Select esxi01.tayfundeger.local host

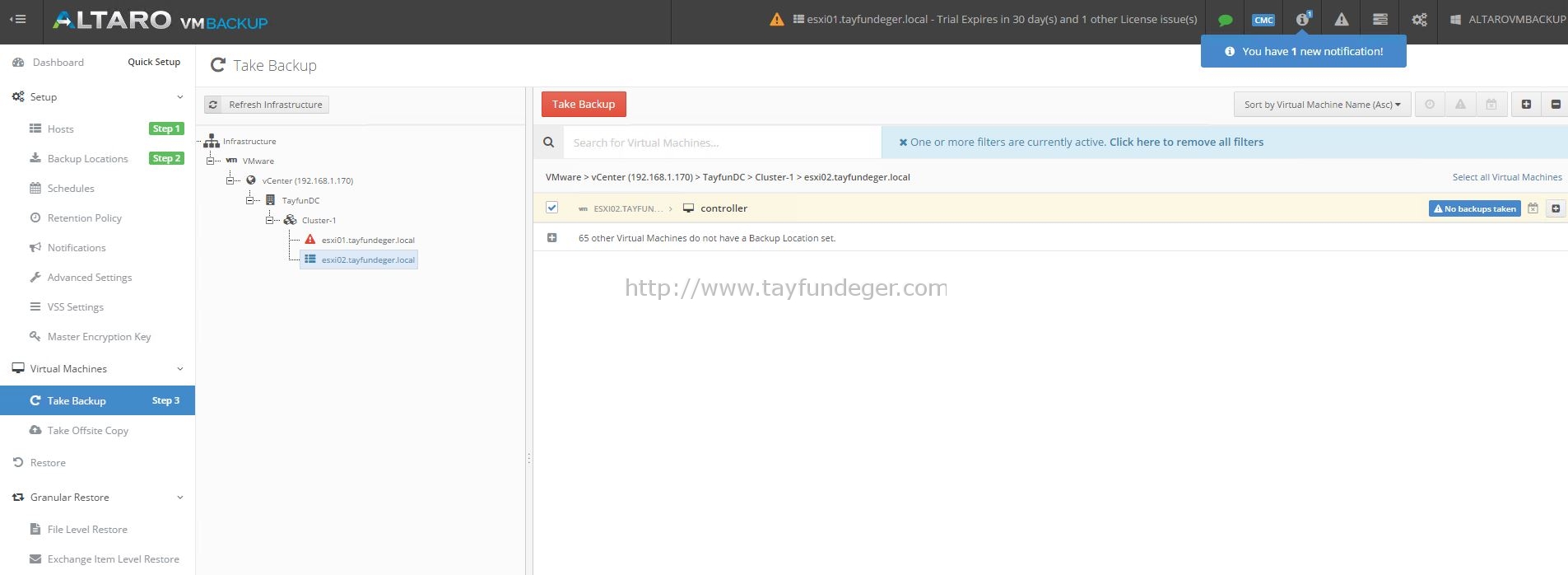(368, 240)
